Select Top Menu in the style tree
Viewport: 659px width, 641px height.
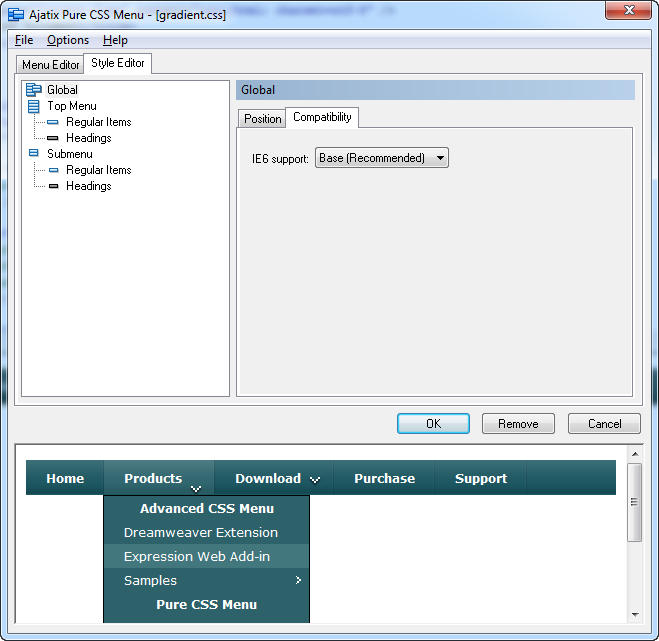point(72,106)
